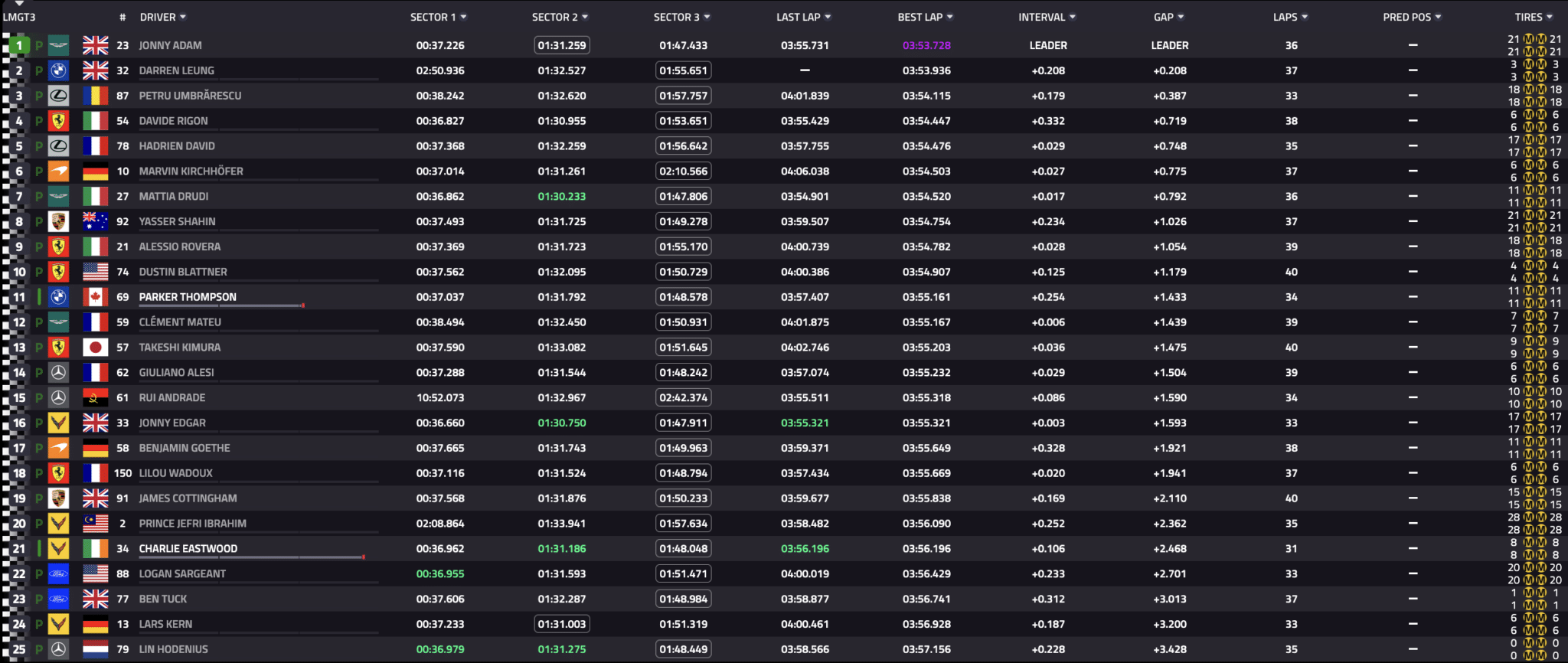Click Canadian flag for Parker Thompson
This screenshot has height=663, width=1568.
tap(96, 297)
